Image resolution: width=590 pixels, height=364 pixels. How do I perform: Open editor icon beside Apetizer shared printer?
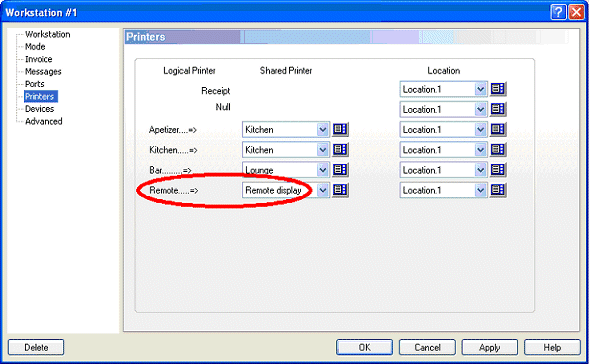[x=340, y=129]
